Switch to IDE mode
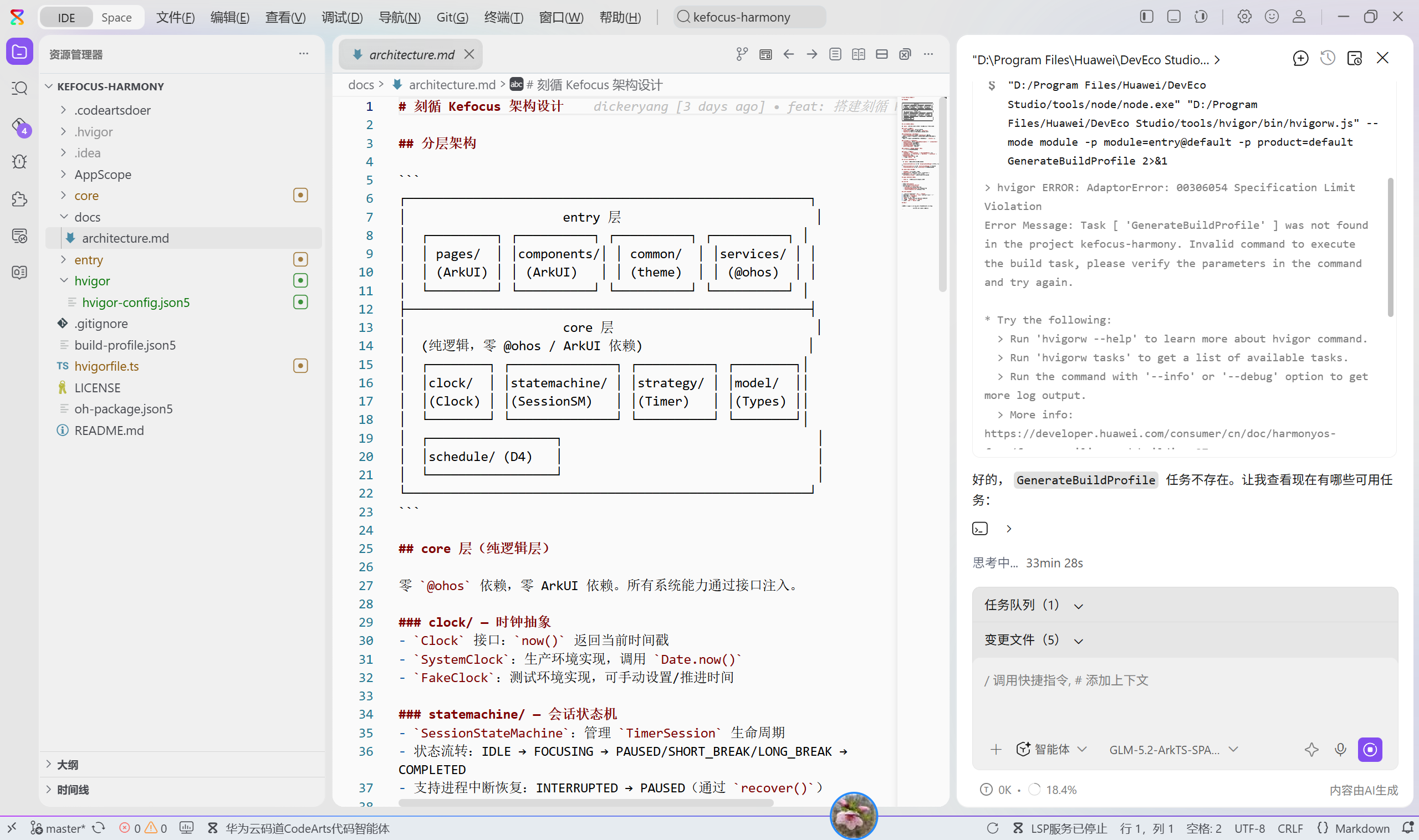The image size is (1419, 840). [x=67, y=18]
